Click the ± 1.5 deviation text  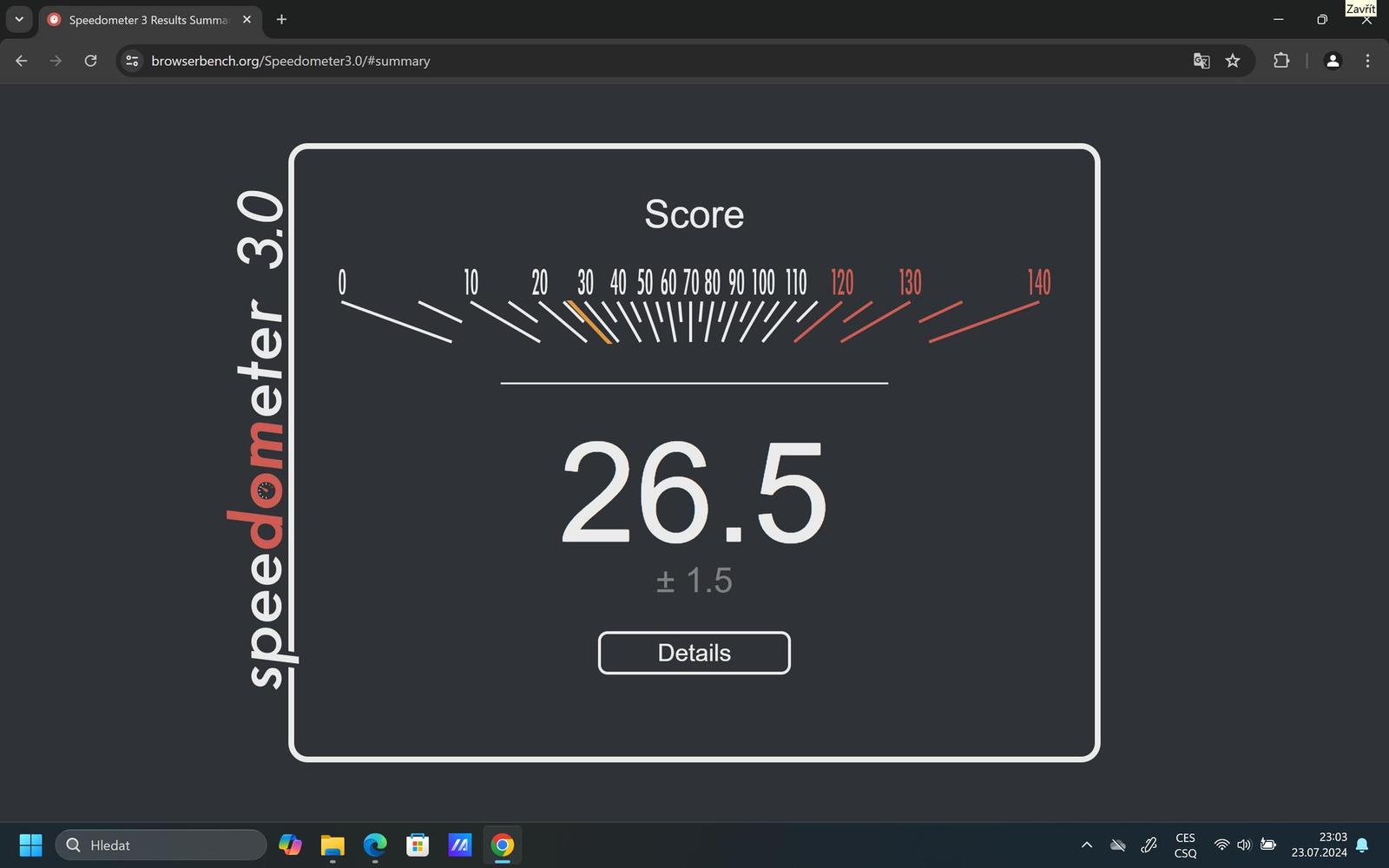[x=694, y=580]
